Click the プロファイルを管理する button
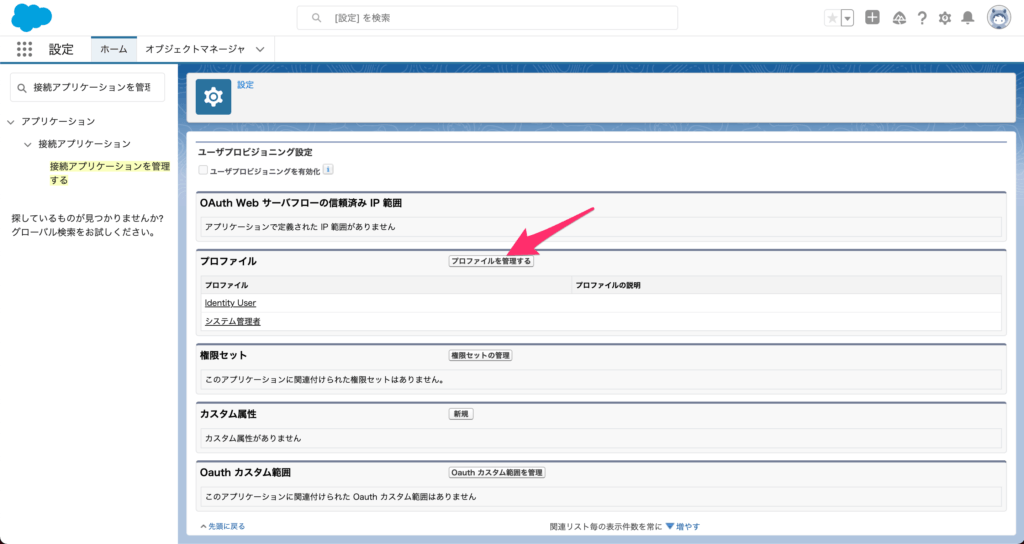This screenshot has width=1024, height=544. pos(491,261)
